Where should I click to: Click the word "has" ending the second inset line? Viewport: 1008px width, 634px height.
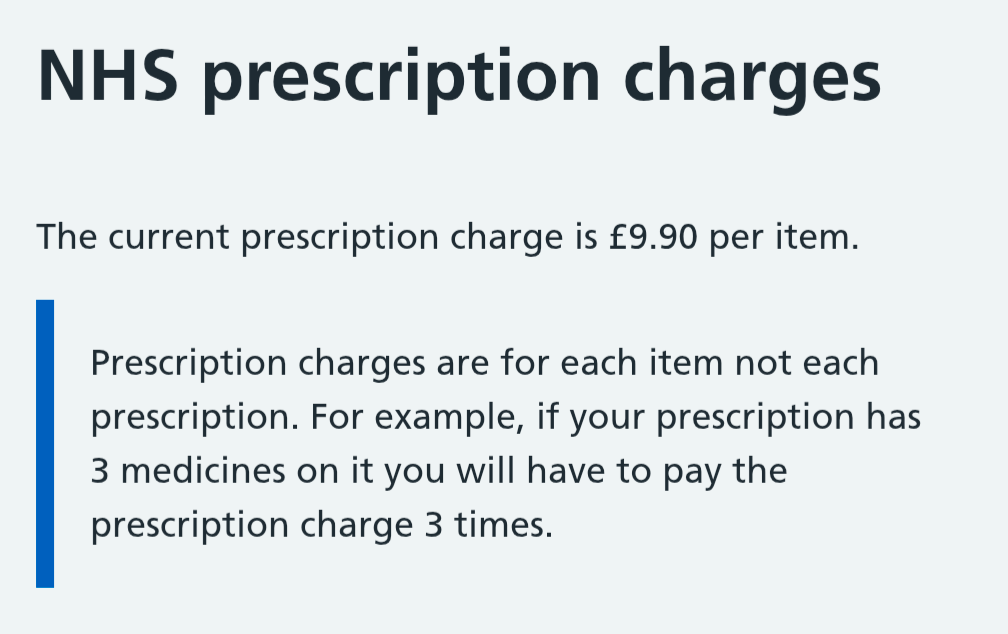(x=892, y=416)
